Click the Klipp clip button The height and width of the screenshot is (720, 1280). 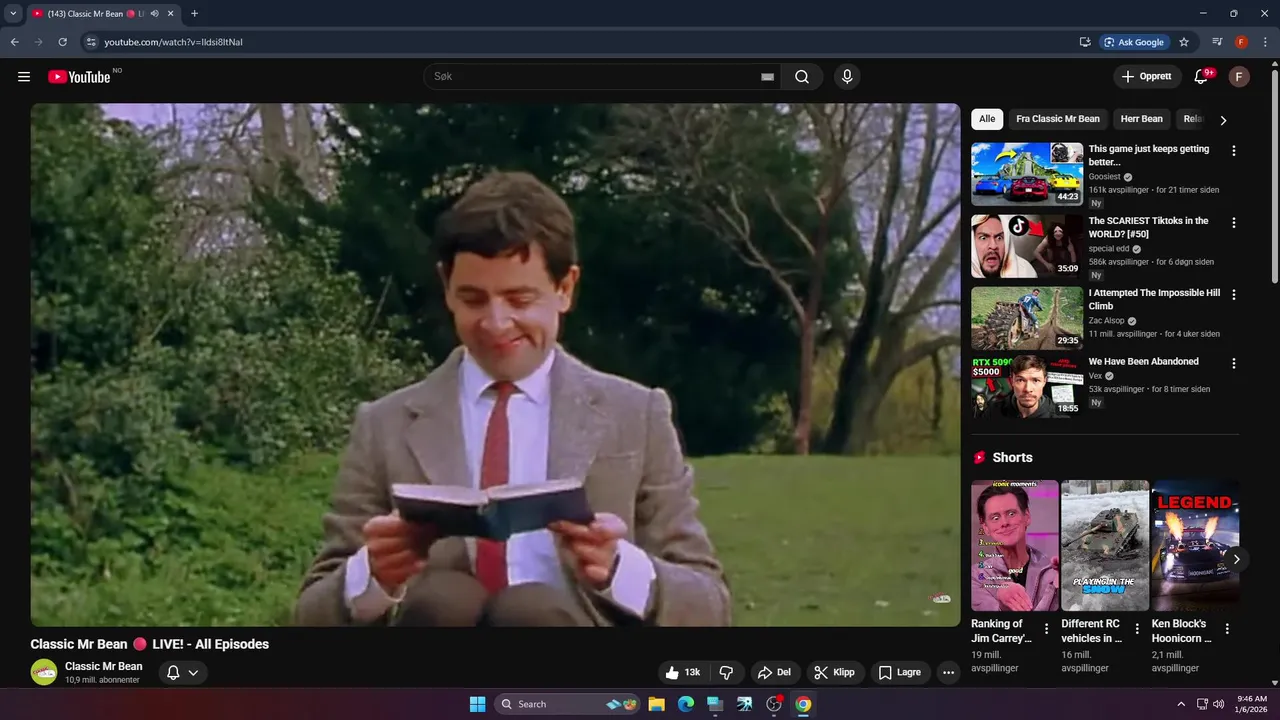tap(834, 673)
